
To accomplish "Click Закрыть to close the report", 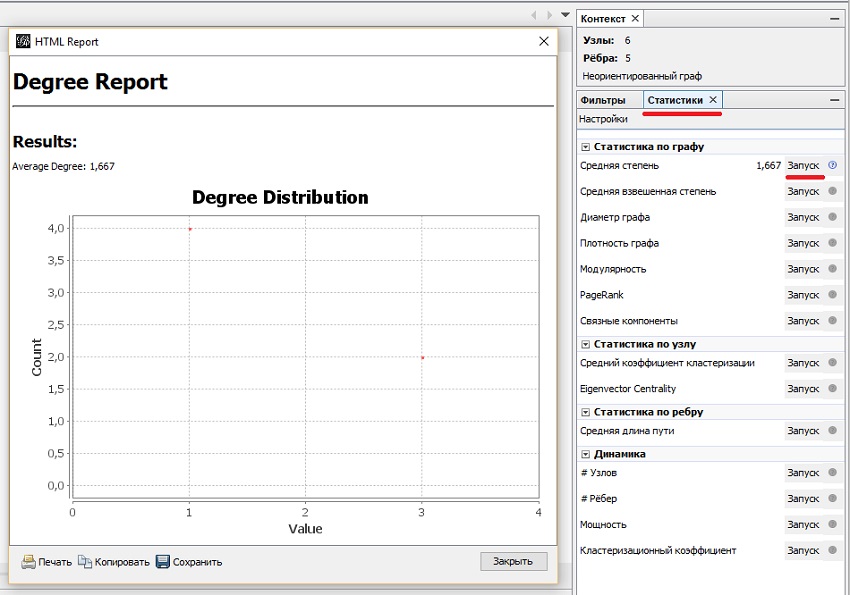I will (x=513, y=561).
